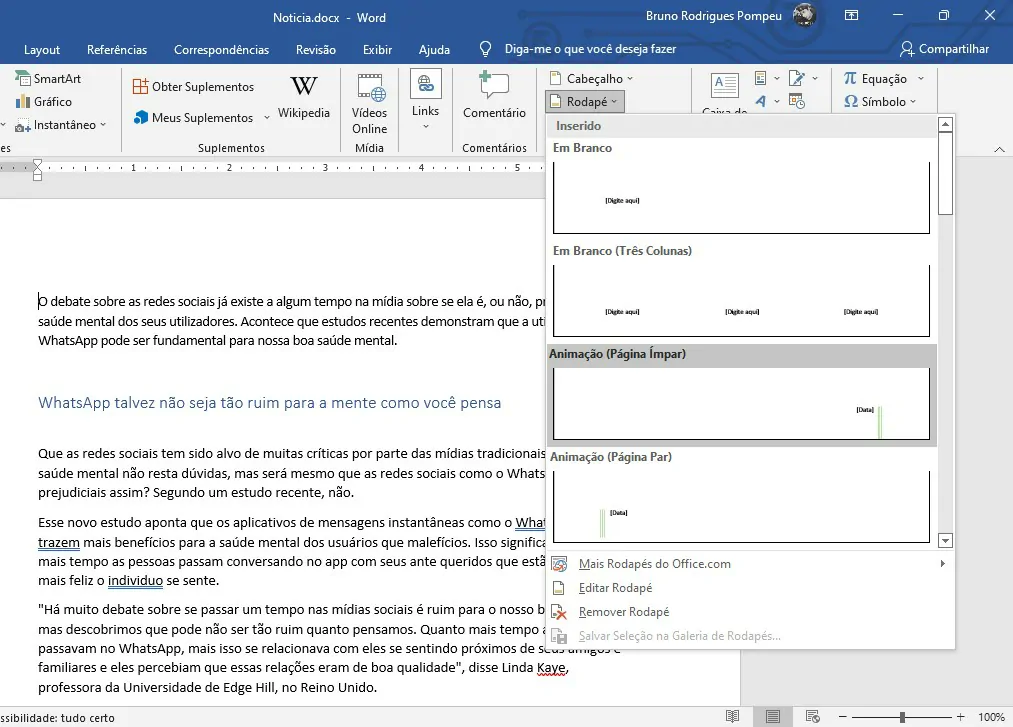
Task: Click the Links icon
Action: 425,84
